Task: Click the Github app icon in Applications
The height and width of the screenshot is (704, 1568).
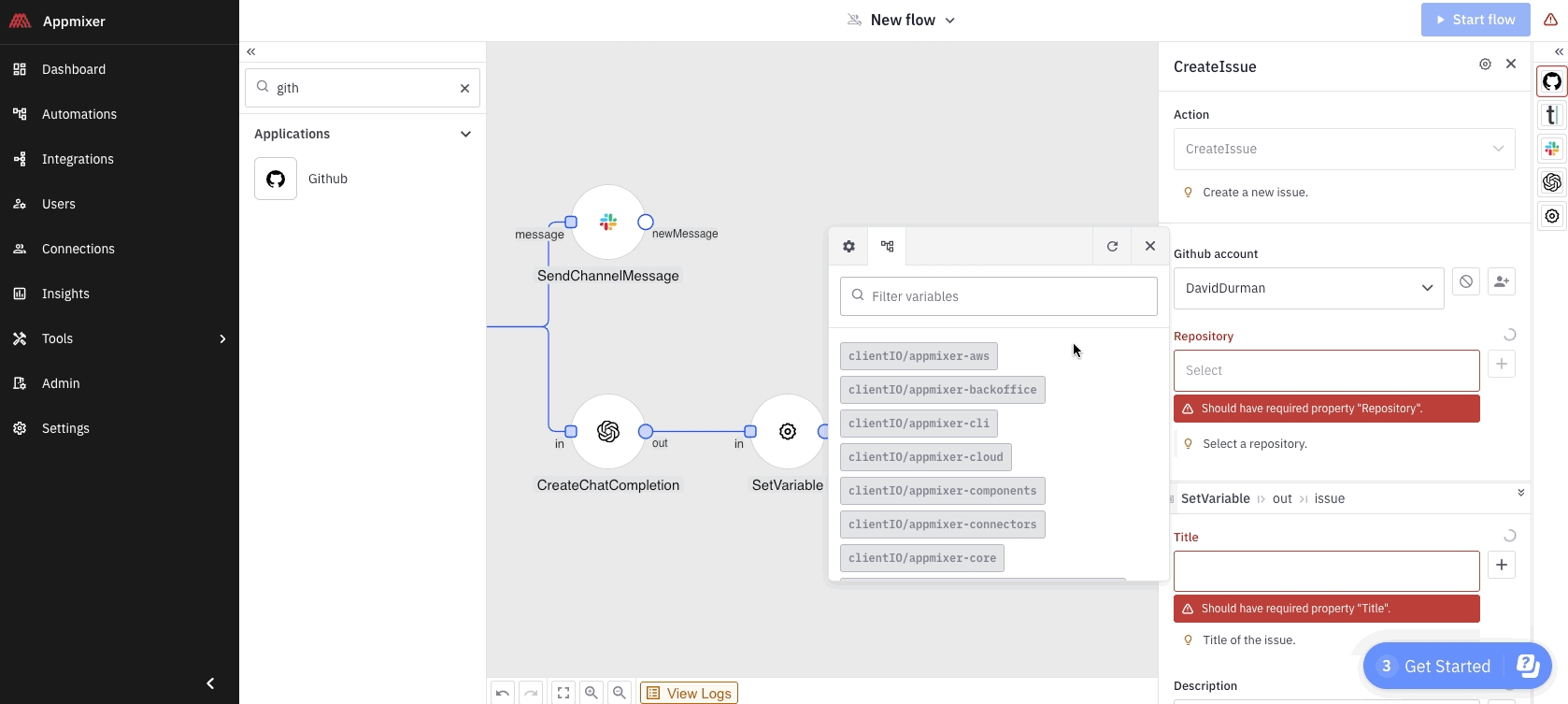Action: pyautogui.click(x=276, y=179)
